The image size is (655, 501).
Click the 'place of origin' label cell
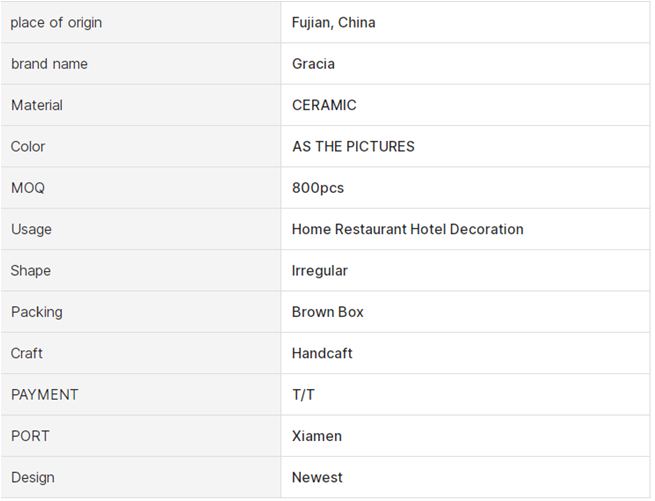56,22
